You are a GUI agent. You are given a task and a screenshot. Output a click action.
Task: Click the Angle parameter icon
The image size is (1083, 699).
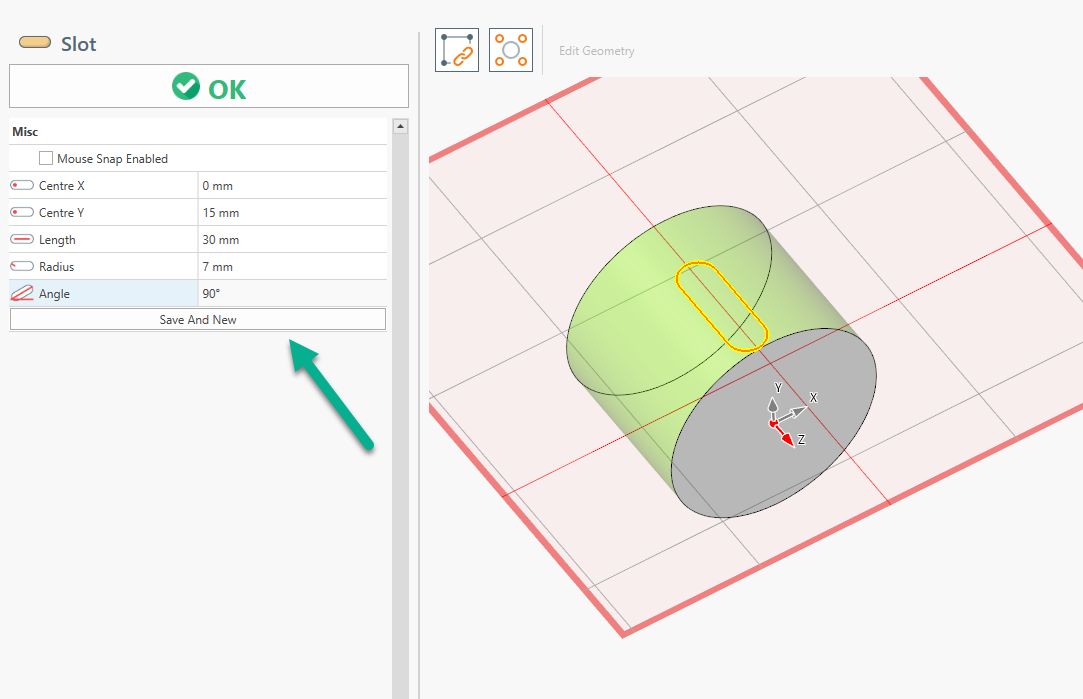click(x=22, y=294)
